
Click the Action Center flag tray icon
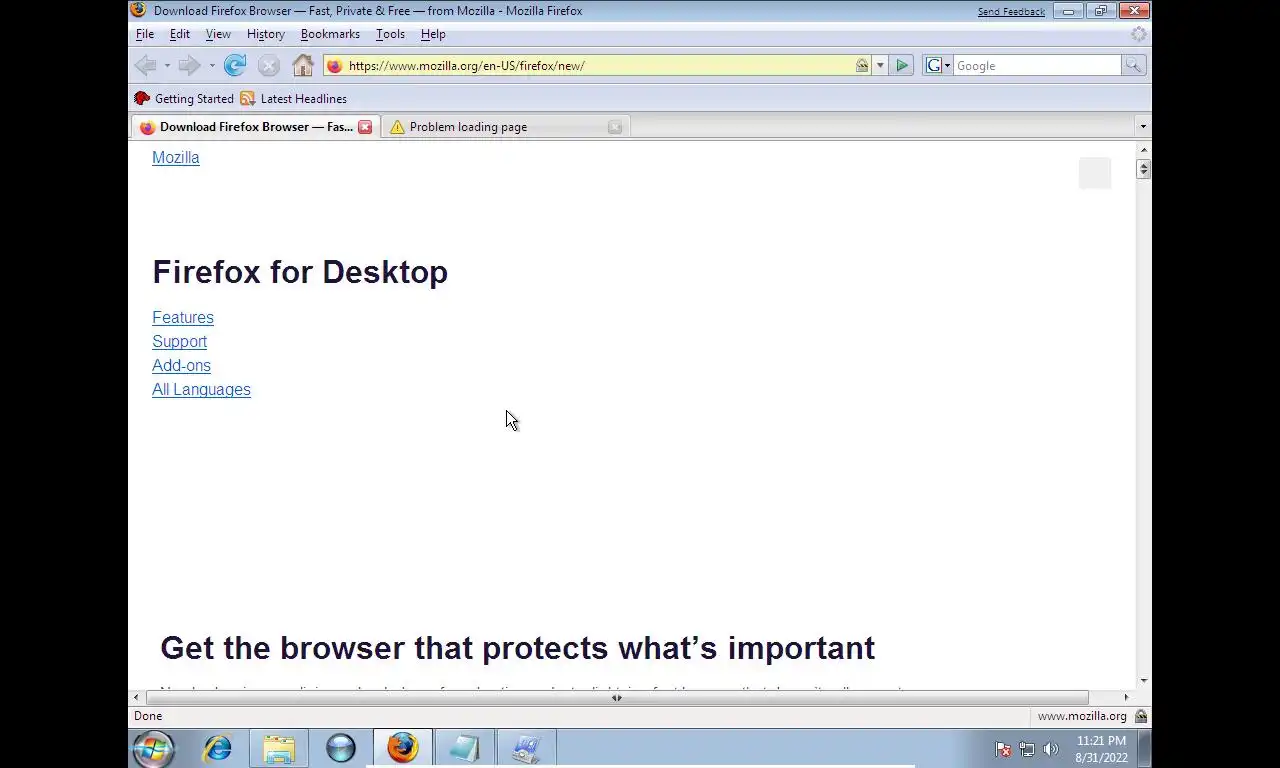pyautogui.click(x=1003, y=749)
